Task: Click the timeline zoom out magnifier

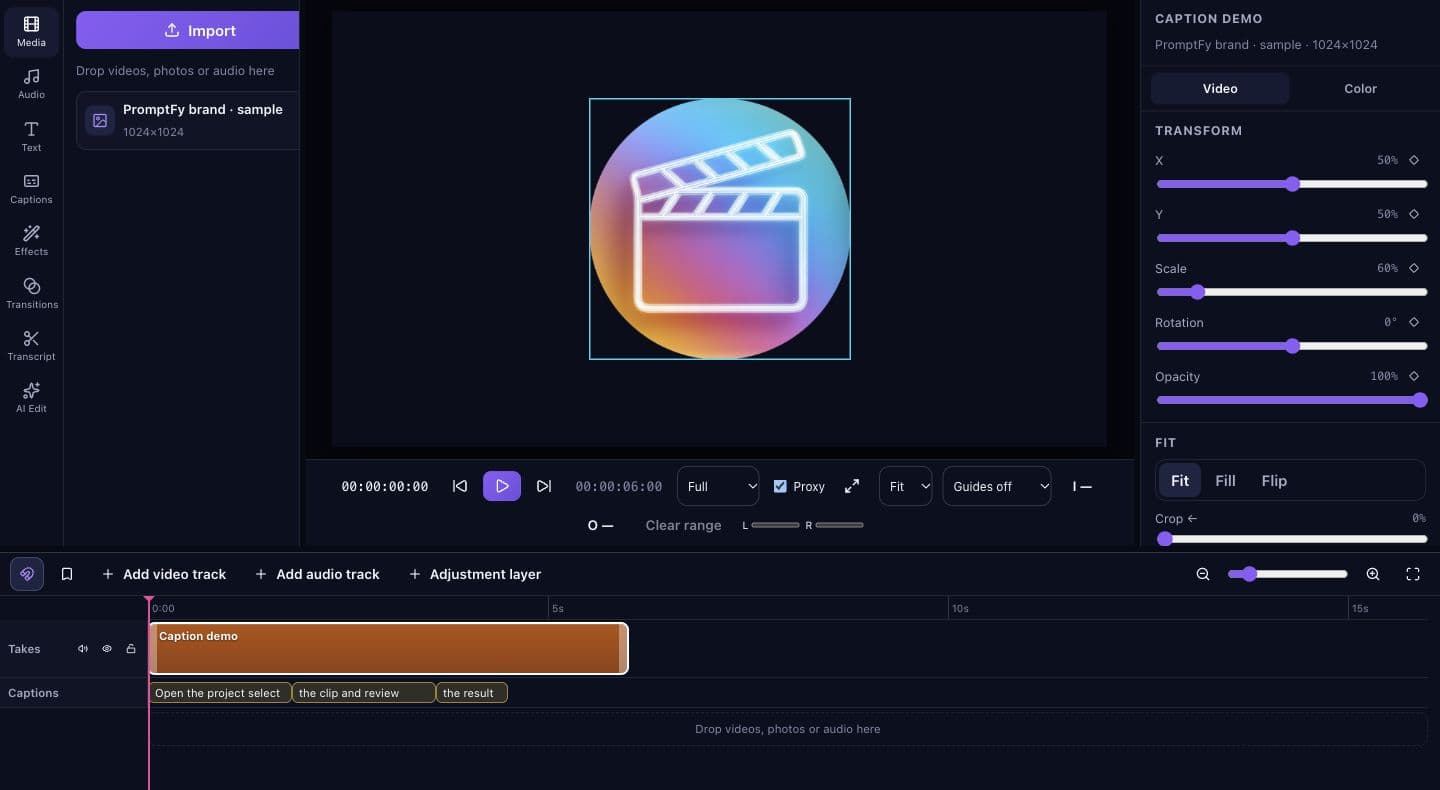Action: [1203, 574]
